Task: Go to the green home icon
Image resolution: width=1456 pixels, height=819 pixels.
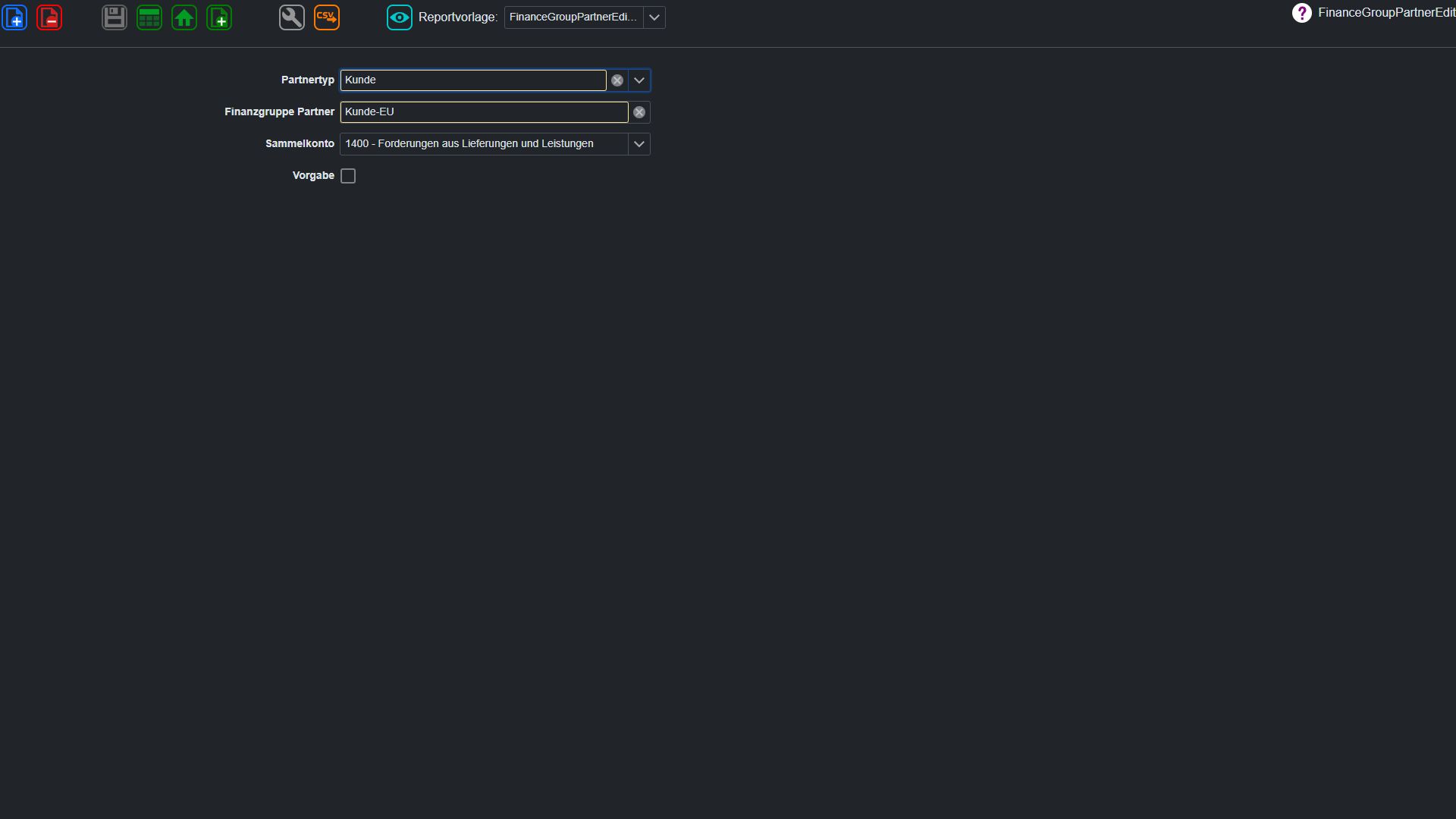Action: pyautogui.click(x=184, y=17)
